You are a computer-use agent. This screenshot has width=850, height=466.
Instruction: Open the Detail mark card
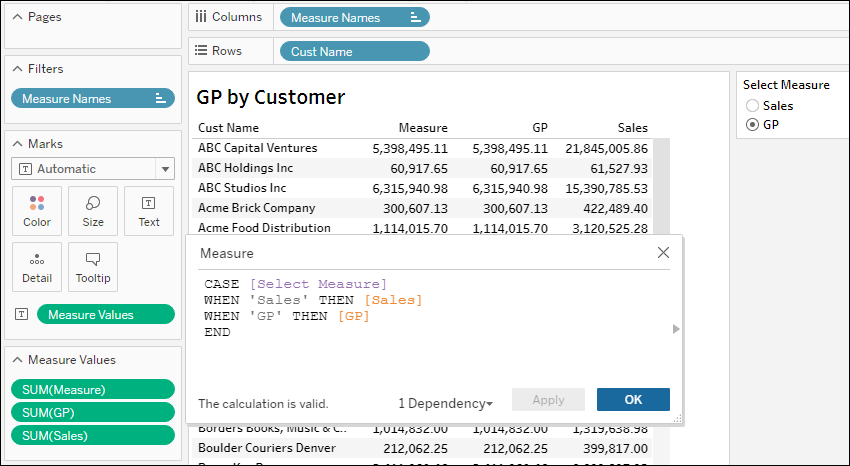click(37, 267)
